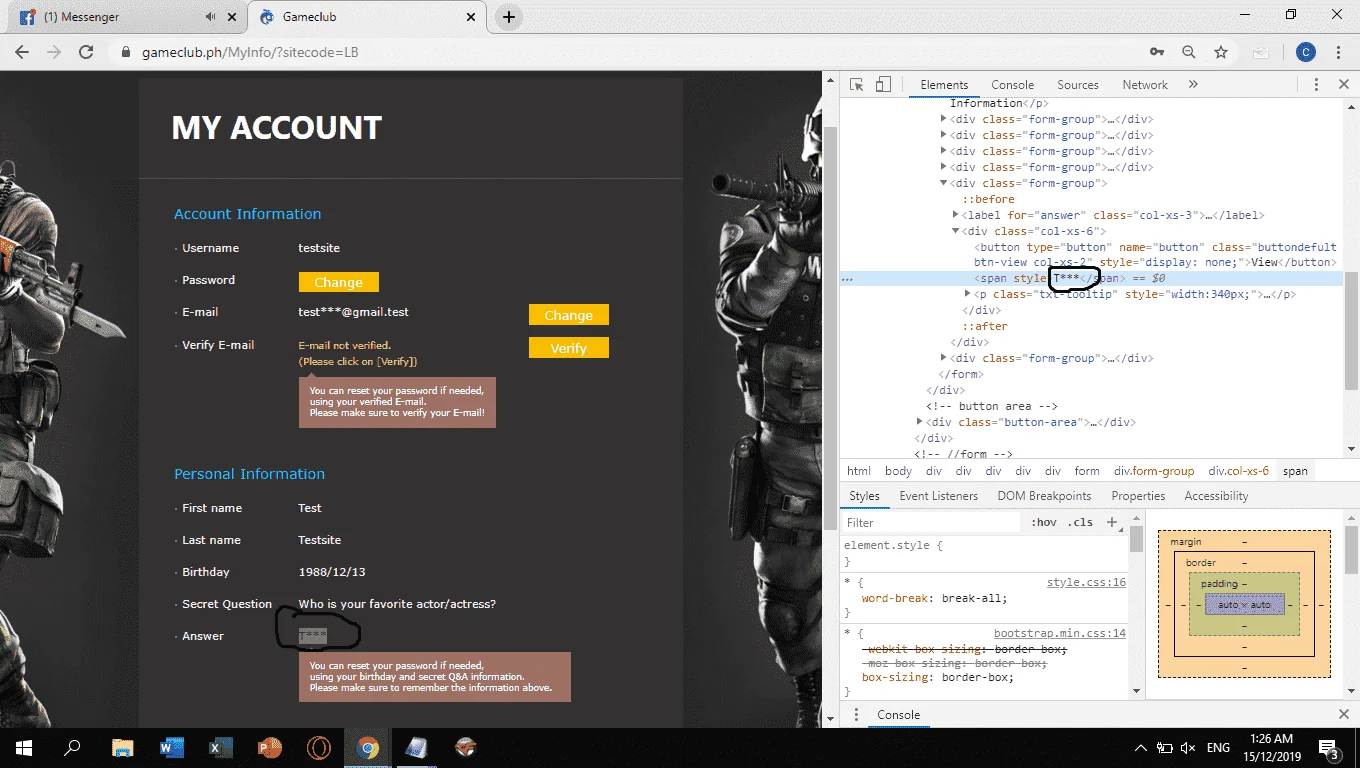Screen dimensions: 1360x768
Task: Mute the Messenger tab audio icon
Action: [210, 17]
